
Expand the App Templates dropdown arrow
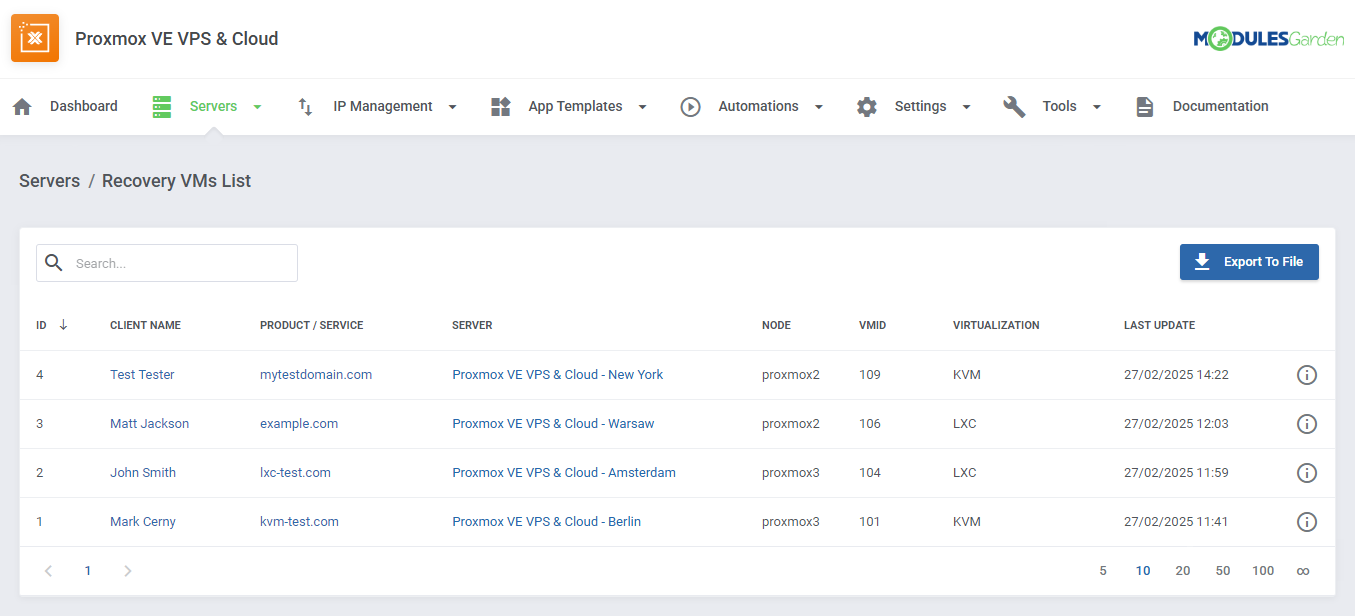tap(642, 107)
